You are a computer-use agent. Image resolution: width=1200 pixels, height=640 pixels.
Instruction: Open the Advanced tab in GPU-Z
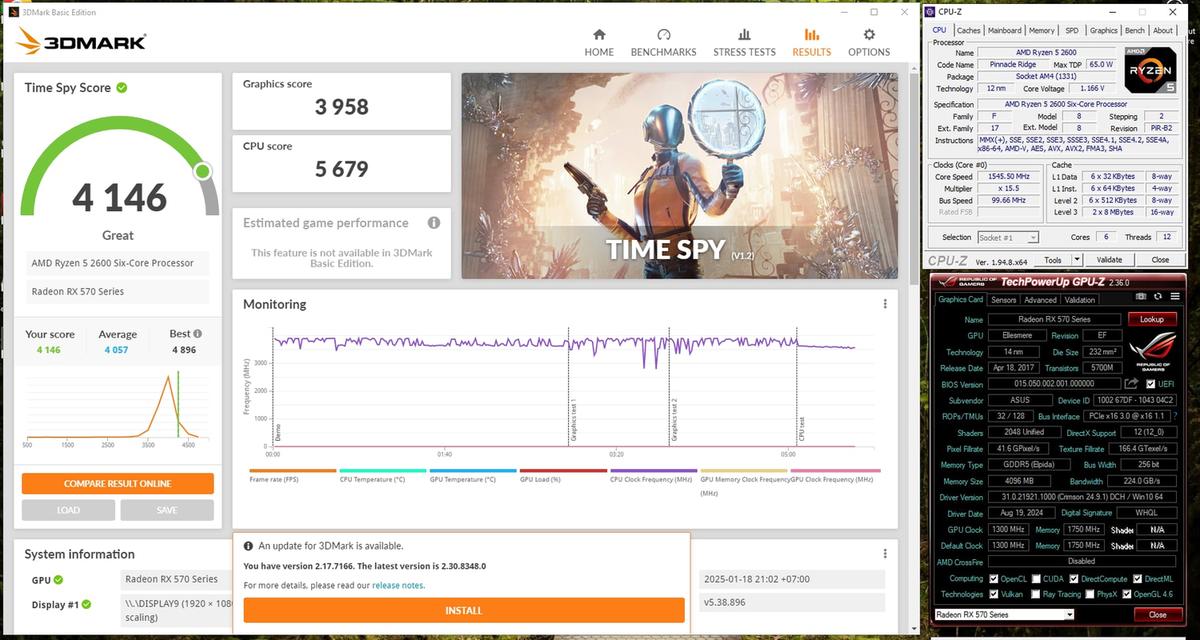pos(1040,300)
